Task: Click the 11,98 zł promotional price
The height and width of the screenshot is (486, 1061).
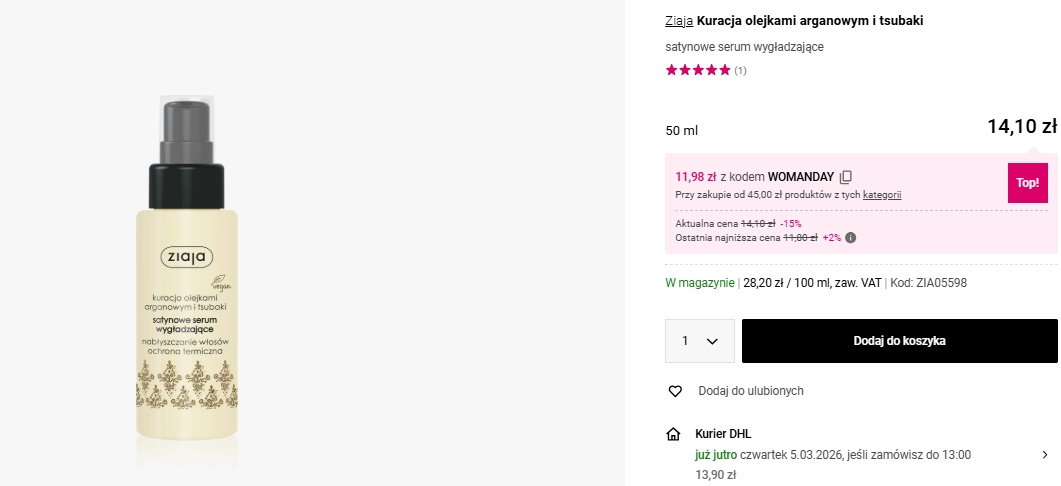Action: click(x=696, y=177)
